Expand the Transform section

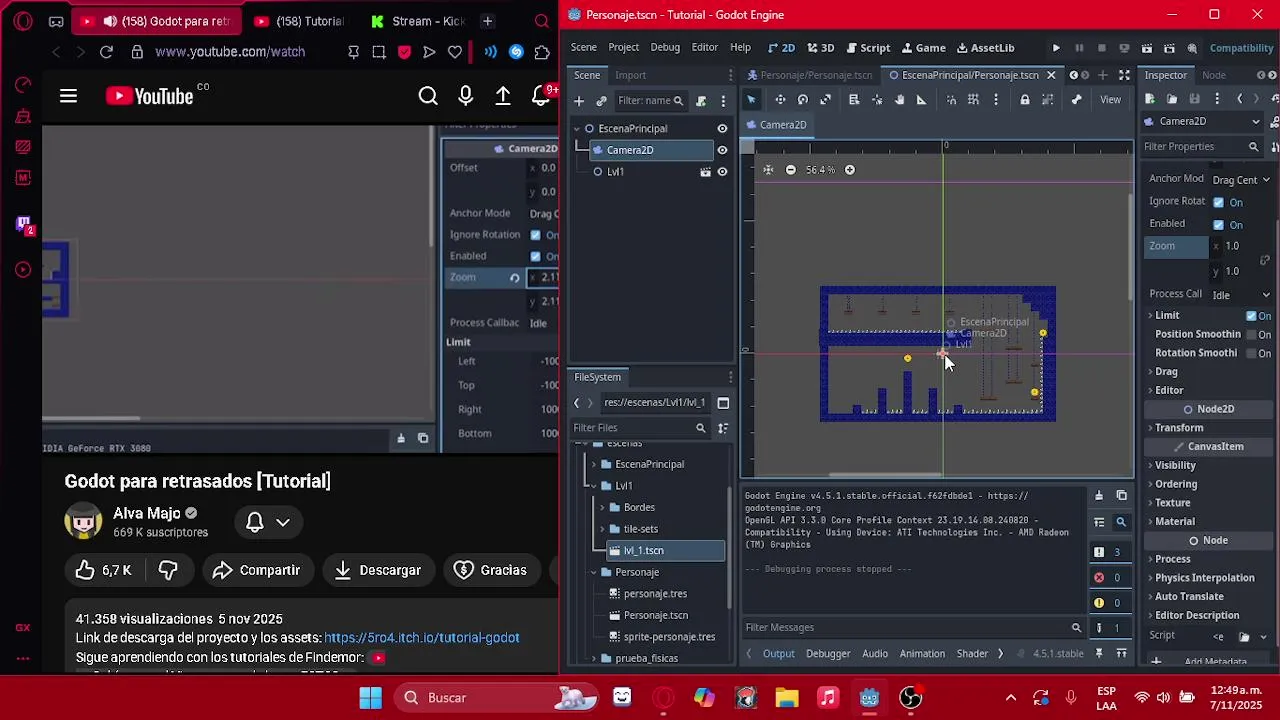(x=1179, y=428)
